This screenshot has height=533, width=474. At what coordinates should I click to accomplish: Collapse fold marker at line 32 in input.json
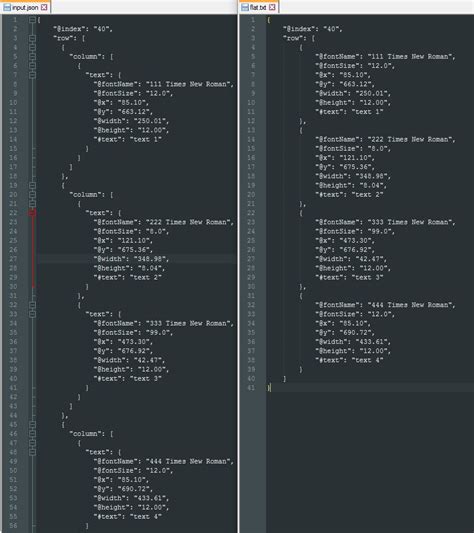click(32, 305)
